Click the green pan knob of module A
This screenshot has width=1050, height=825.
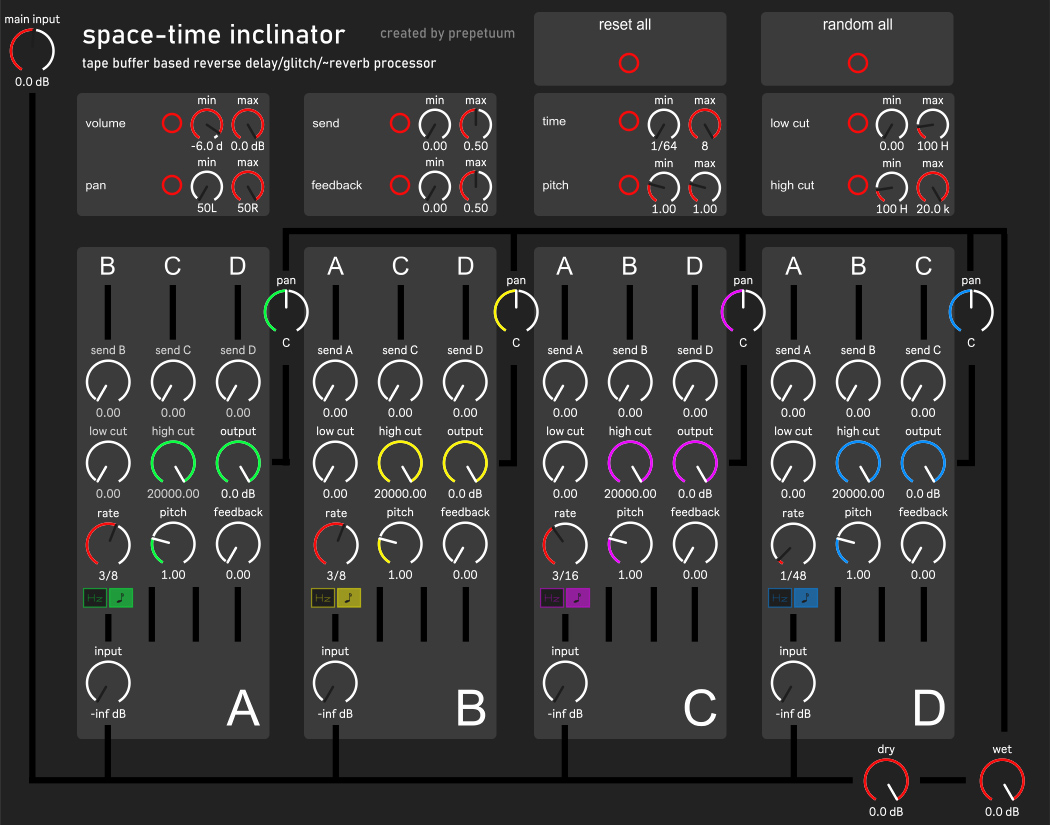287,311
